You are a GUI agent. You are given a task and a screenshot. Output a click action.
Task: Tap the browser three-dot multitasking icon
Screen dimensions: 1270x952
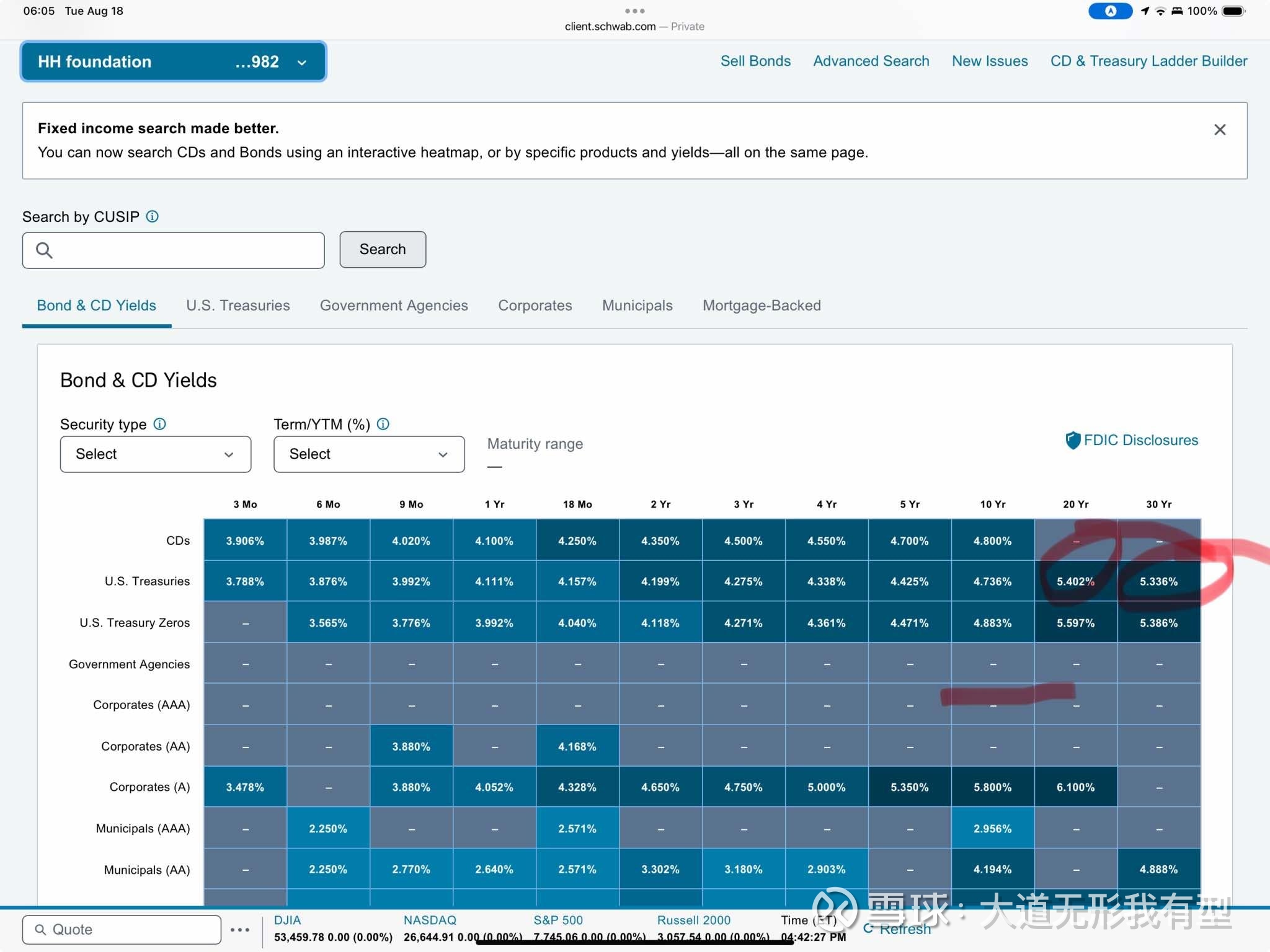click(x=634, y=11)
